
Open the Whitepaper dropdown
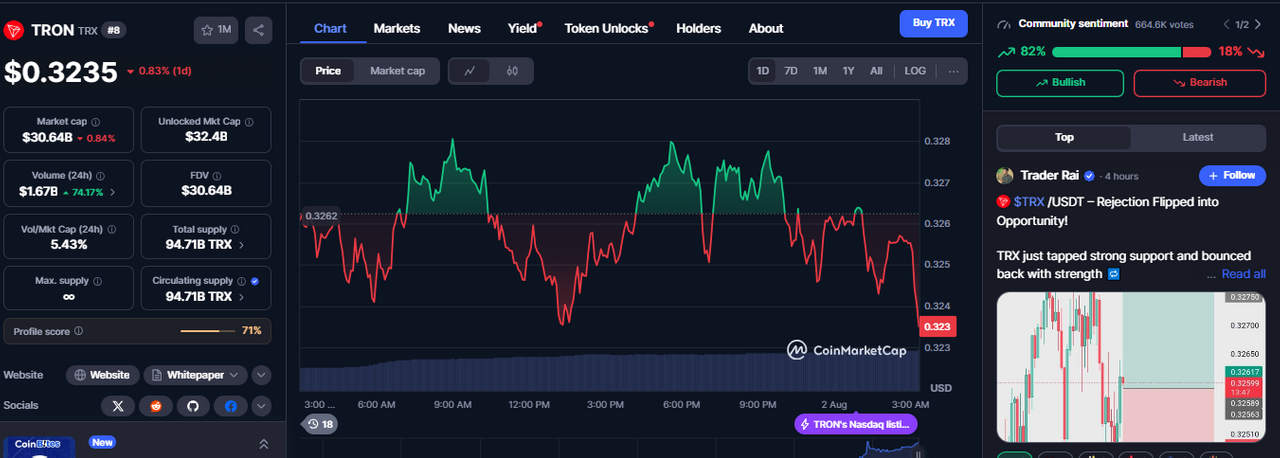(195, 375)
